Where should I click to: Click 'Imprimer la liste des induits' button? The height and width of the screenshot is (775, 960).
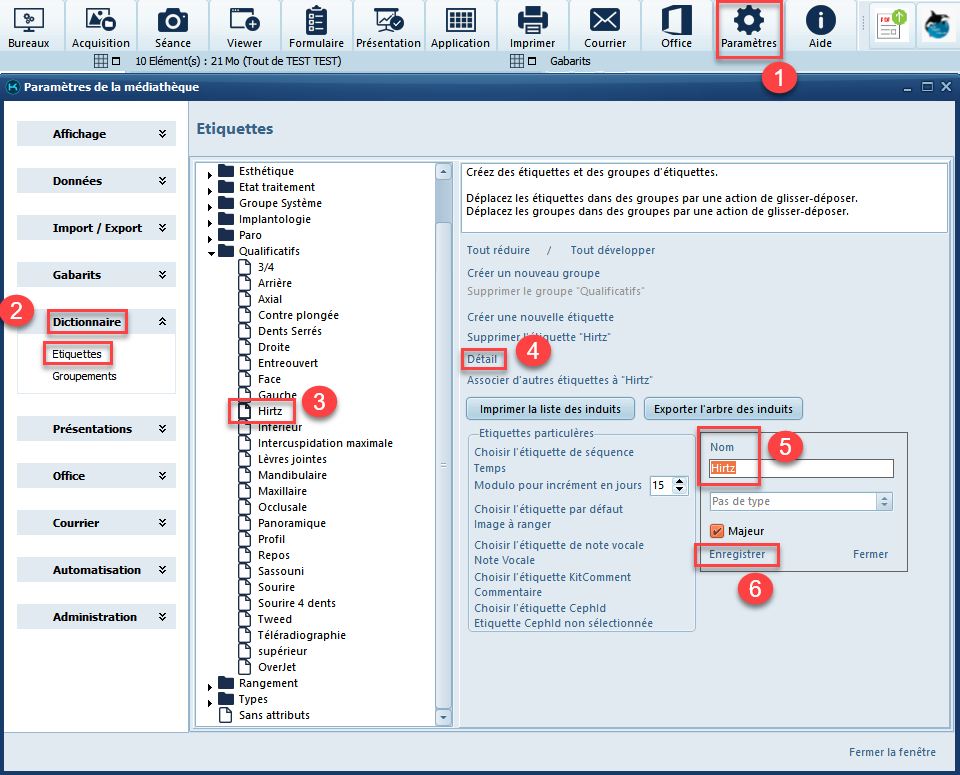point(550,409)
